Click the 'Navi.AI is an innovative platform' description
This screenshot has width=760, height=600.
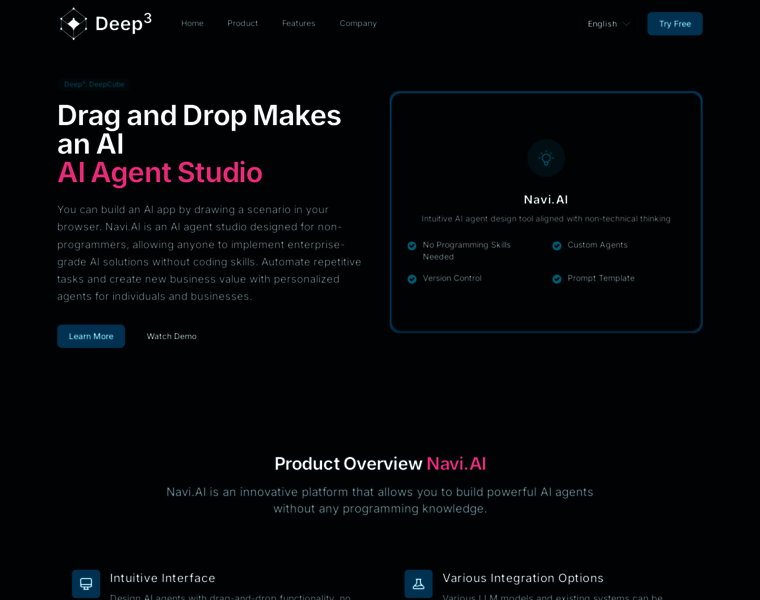pos(380,501)
